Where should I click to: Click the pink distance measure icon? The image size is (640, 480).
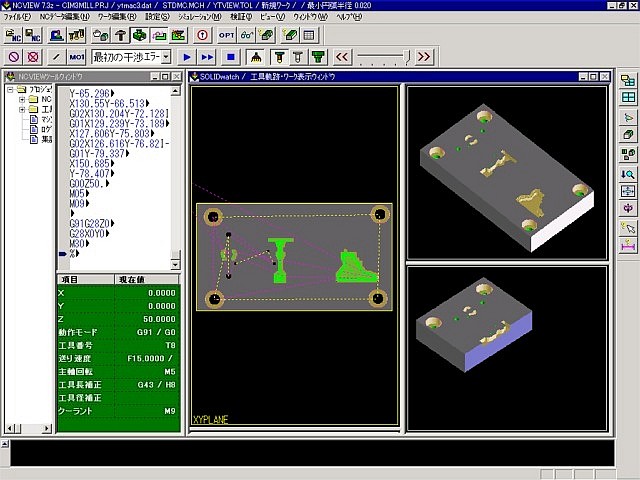[x=628, y=245]
